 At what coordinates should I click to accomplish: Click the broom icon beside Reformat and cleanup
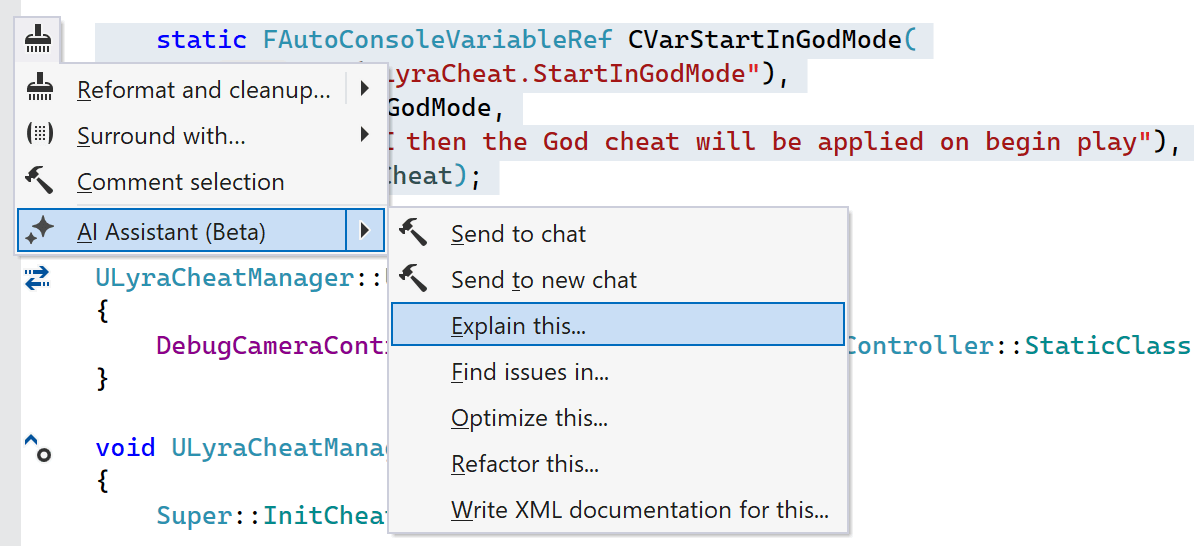pyautogui.click(x=40, y=90)
